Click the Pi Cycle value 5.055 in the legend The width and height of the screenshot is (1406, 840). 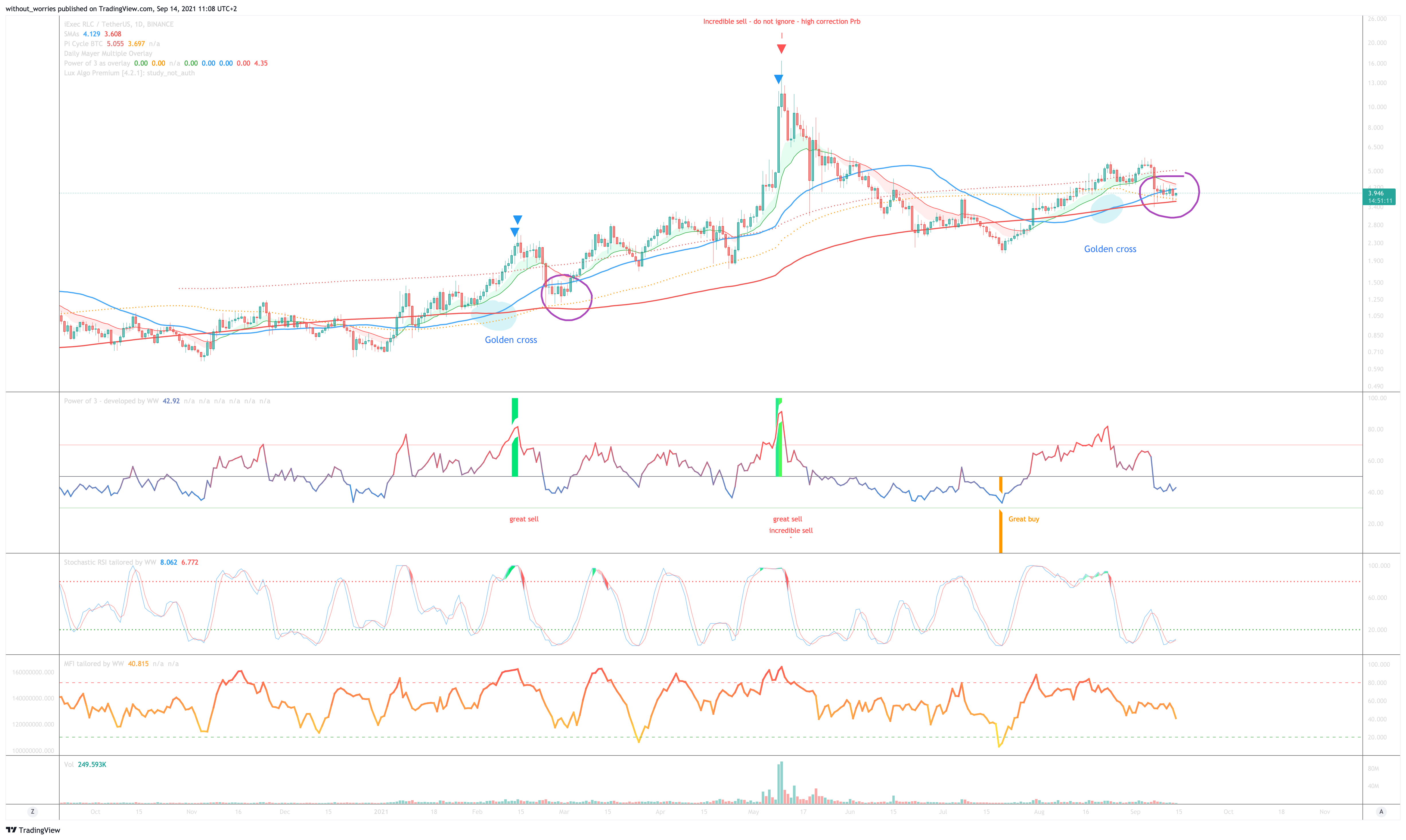tap(115, 44)
